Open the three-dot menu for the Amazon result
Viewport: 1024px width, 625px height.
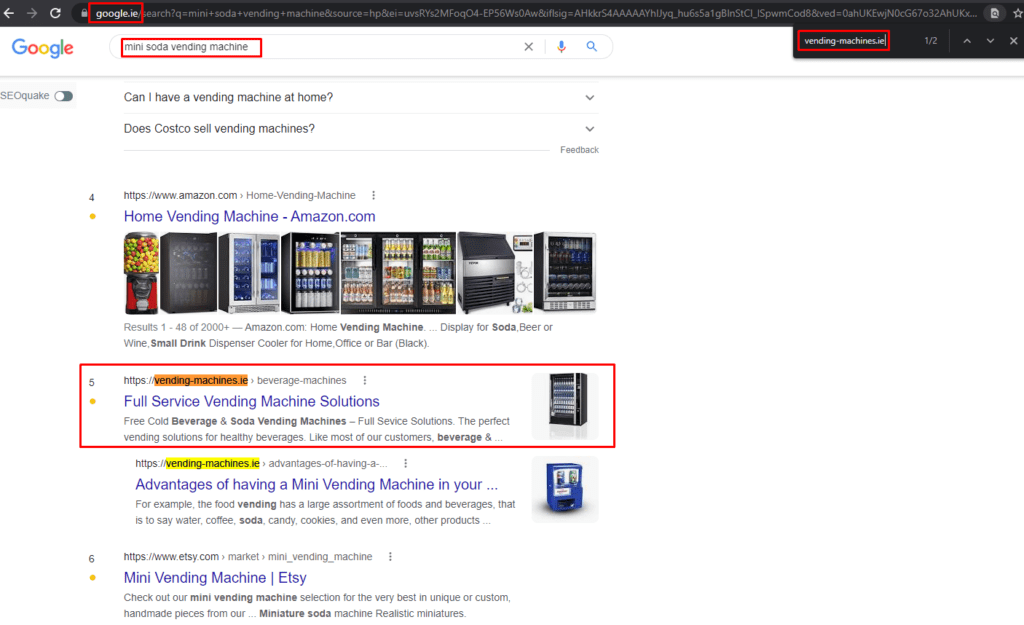click(374, 195)
